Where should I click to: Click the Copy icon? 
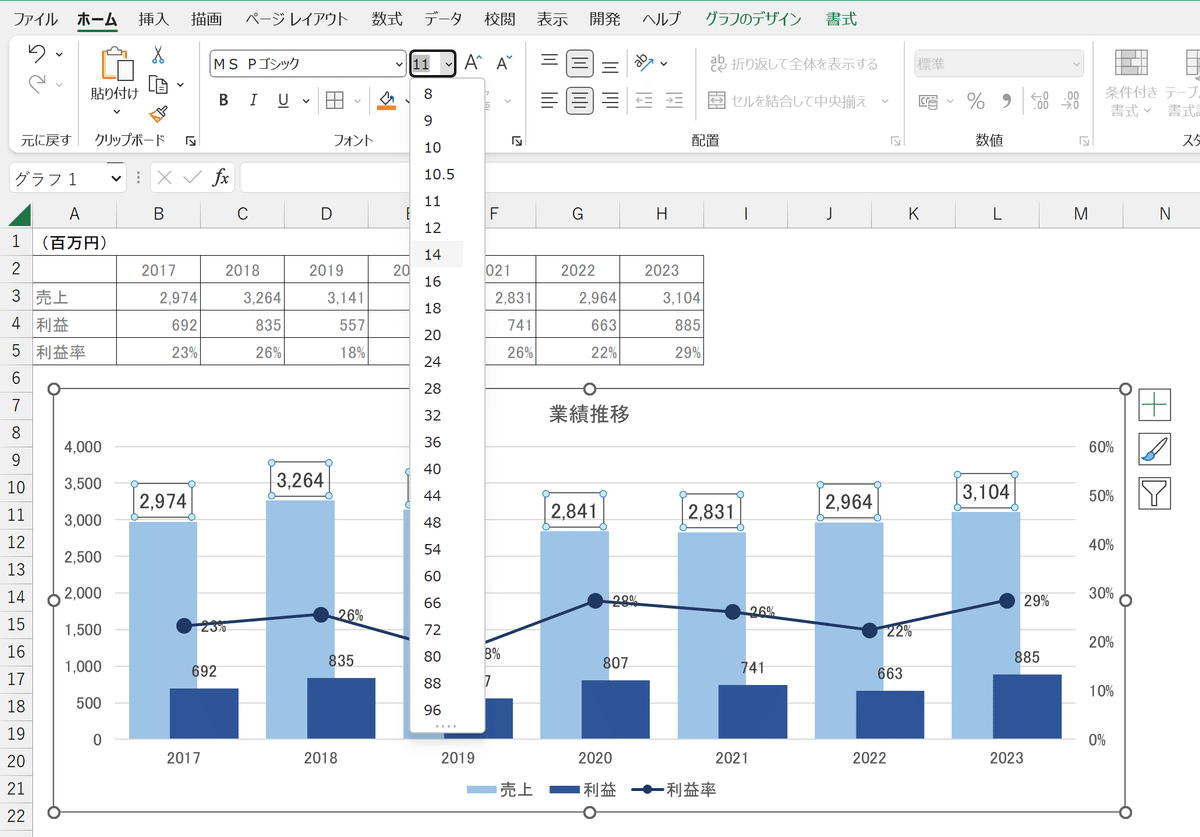[157, 85]
